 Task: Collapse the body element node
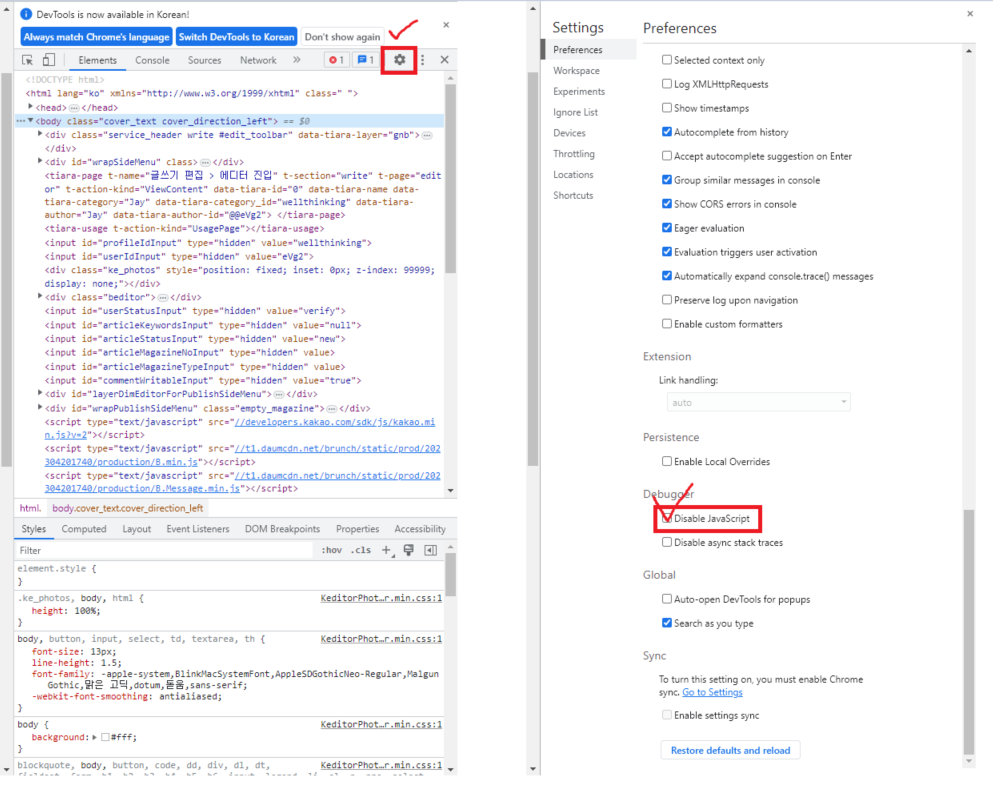tap(30, 120)
